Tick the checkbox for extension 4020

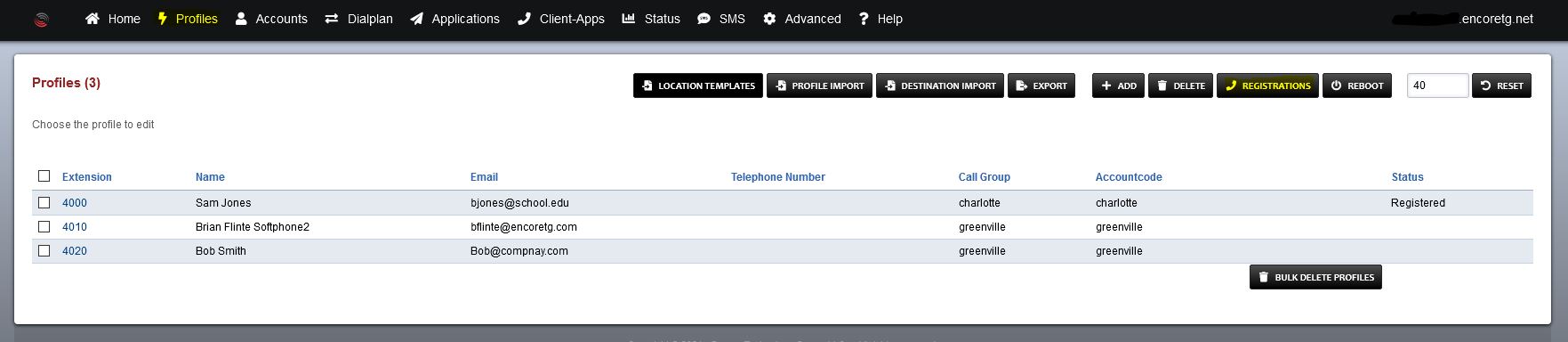pos(44,251)
